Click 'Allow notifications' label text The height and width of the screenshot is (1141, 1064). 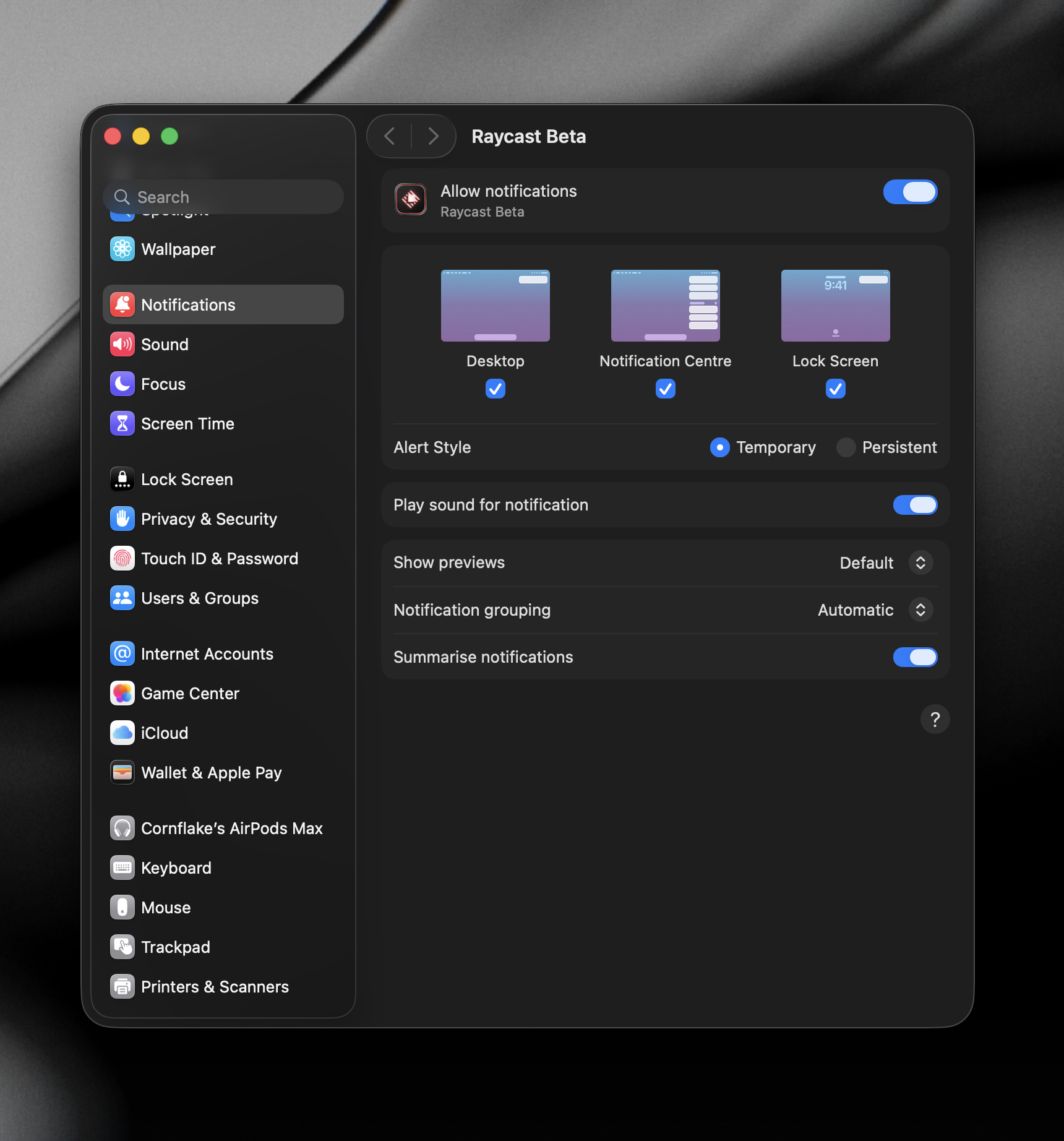click(x=508, y=191)
